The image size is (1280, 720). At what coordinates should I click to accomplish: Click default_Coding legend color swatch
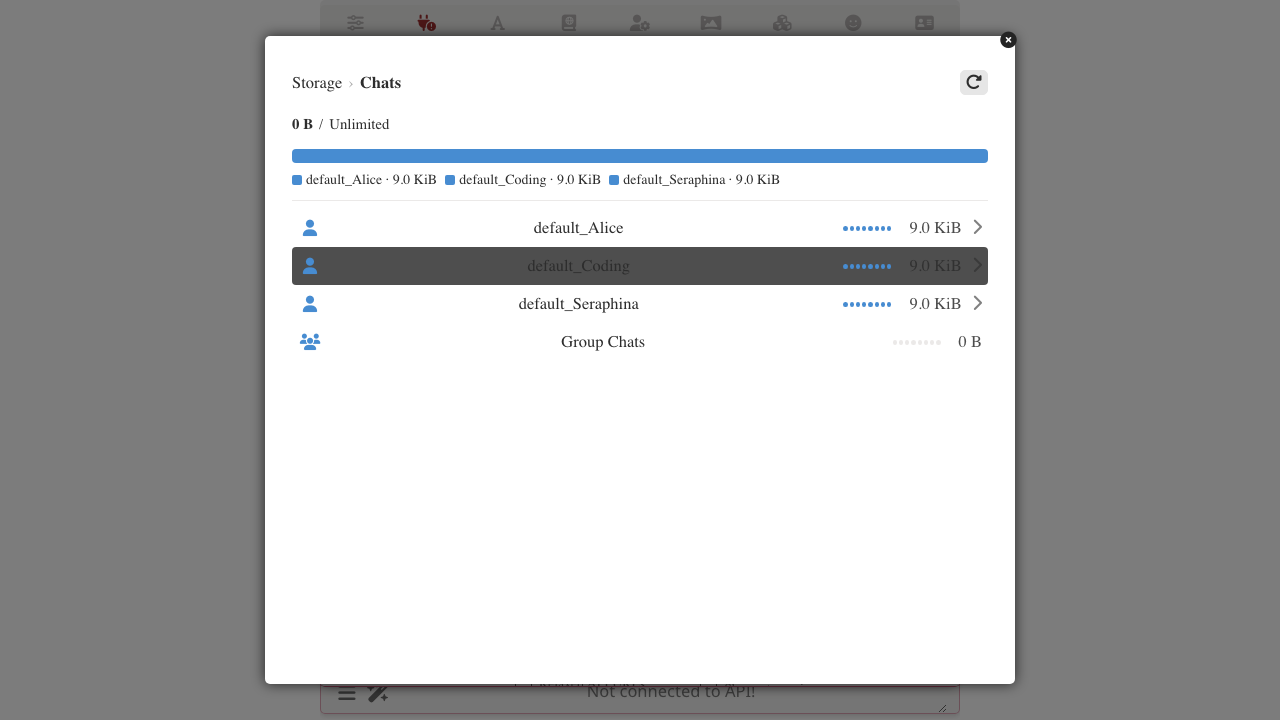coord(450,180)
